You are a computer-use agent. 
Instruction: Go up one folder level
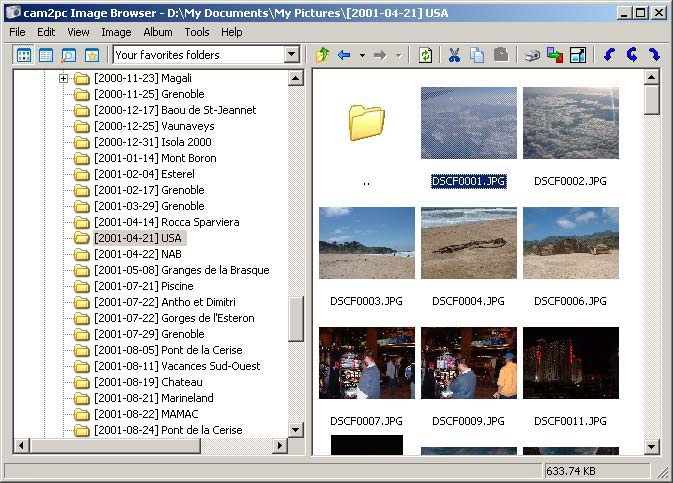click(x=322, y=55)
